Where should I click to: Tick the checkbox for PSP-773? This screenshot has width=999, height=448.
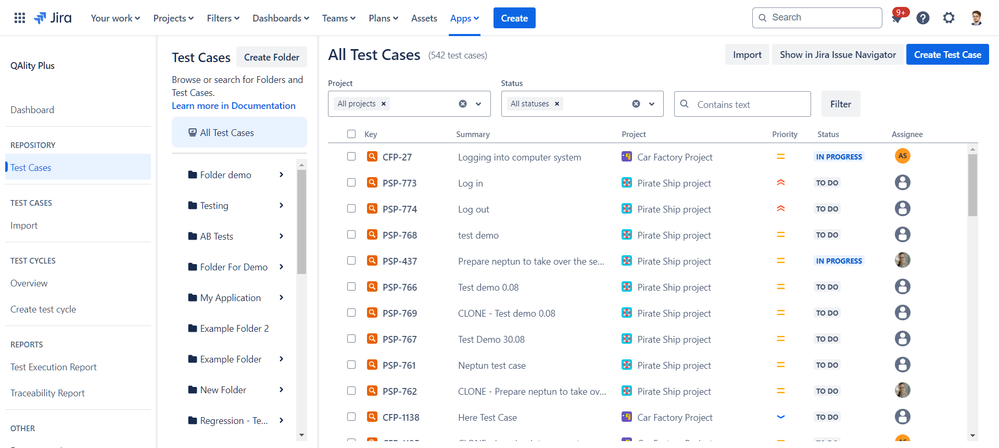coord(351,183)
